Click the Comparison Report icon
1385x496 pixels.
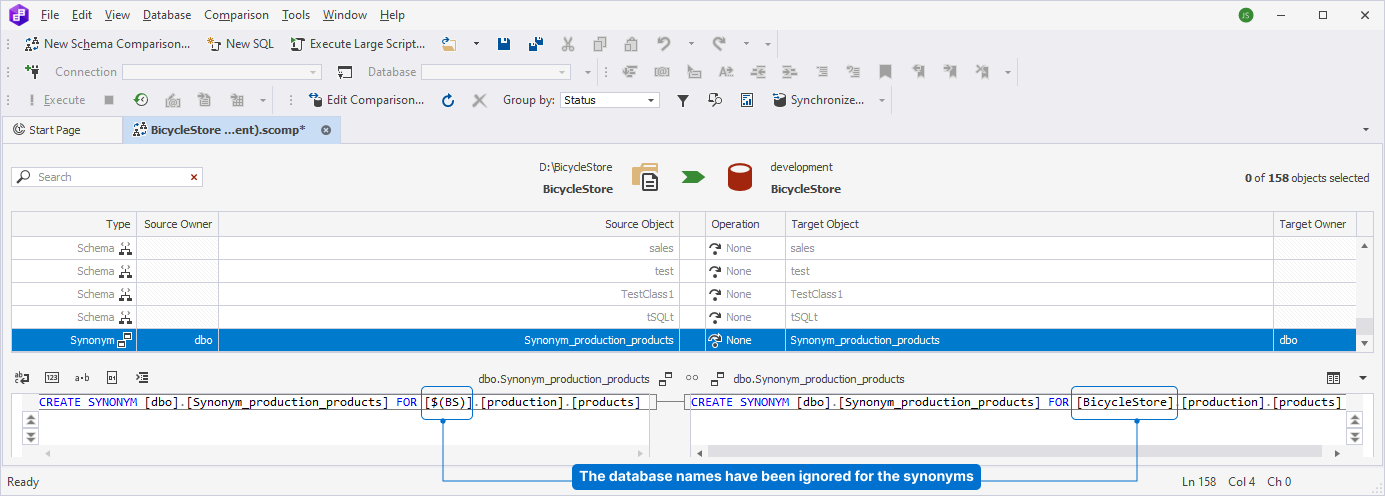coord(747,100)
